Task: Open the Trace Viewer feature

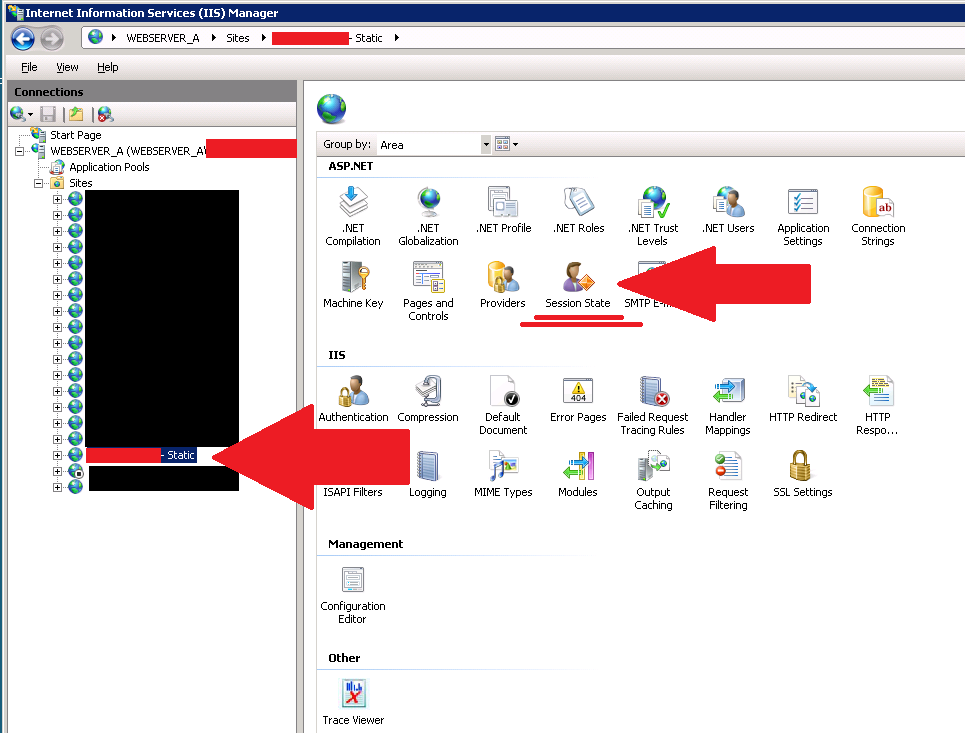Action: coord(353,702)
